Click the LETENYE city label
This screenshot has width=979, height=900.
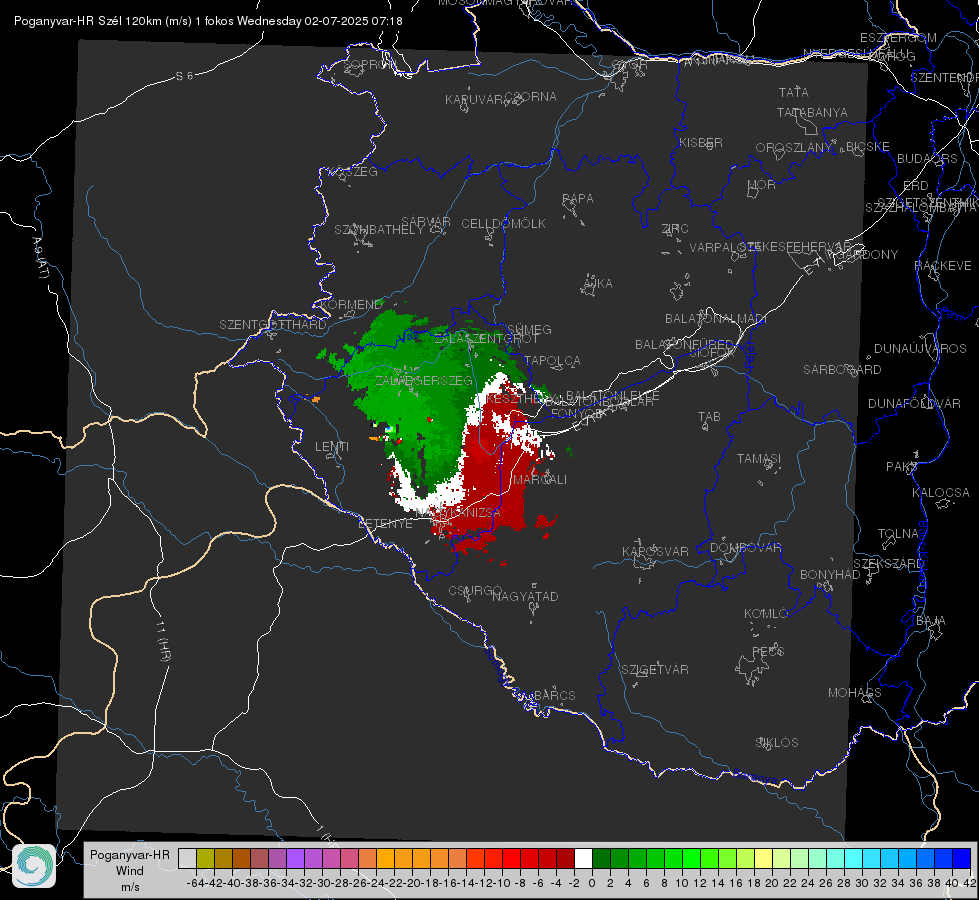385,524
